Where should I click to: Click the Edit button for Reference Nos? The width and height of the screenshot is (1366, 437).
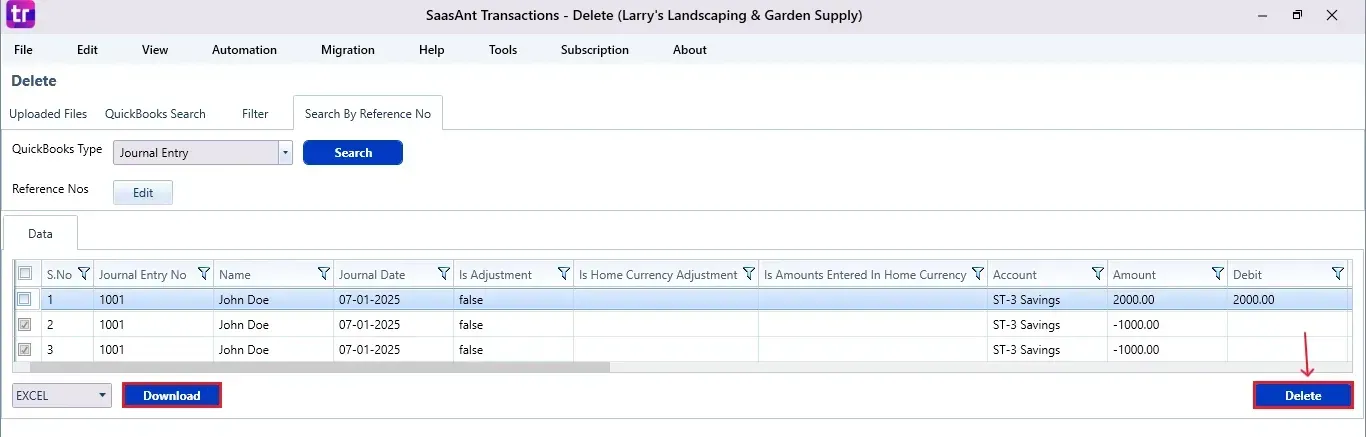pyautogui.click(x=143, y=193)
